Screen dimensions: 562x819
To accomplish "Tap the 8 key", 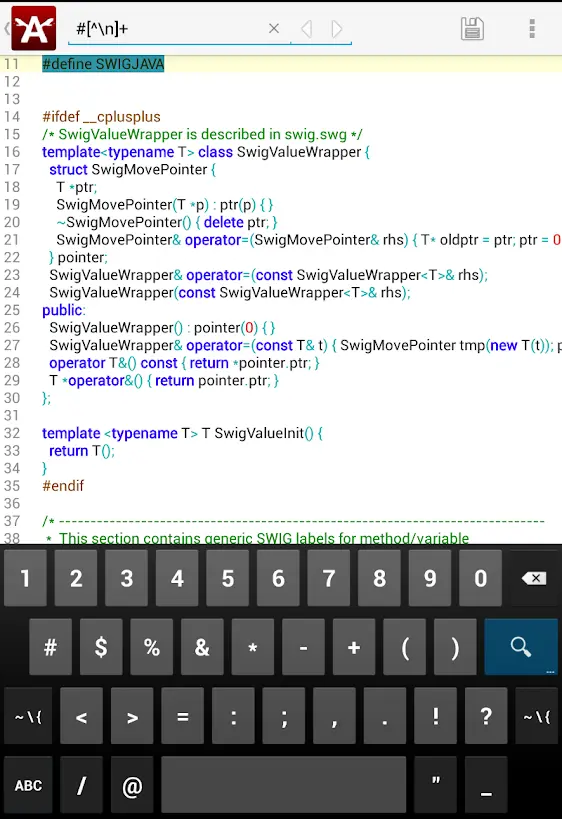I will 379,578.
